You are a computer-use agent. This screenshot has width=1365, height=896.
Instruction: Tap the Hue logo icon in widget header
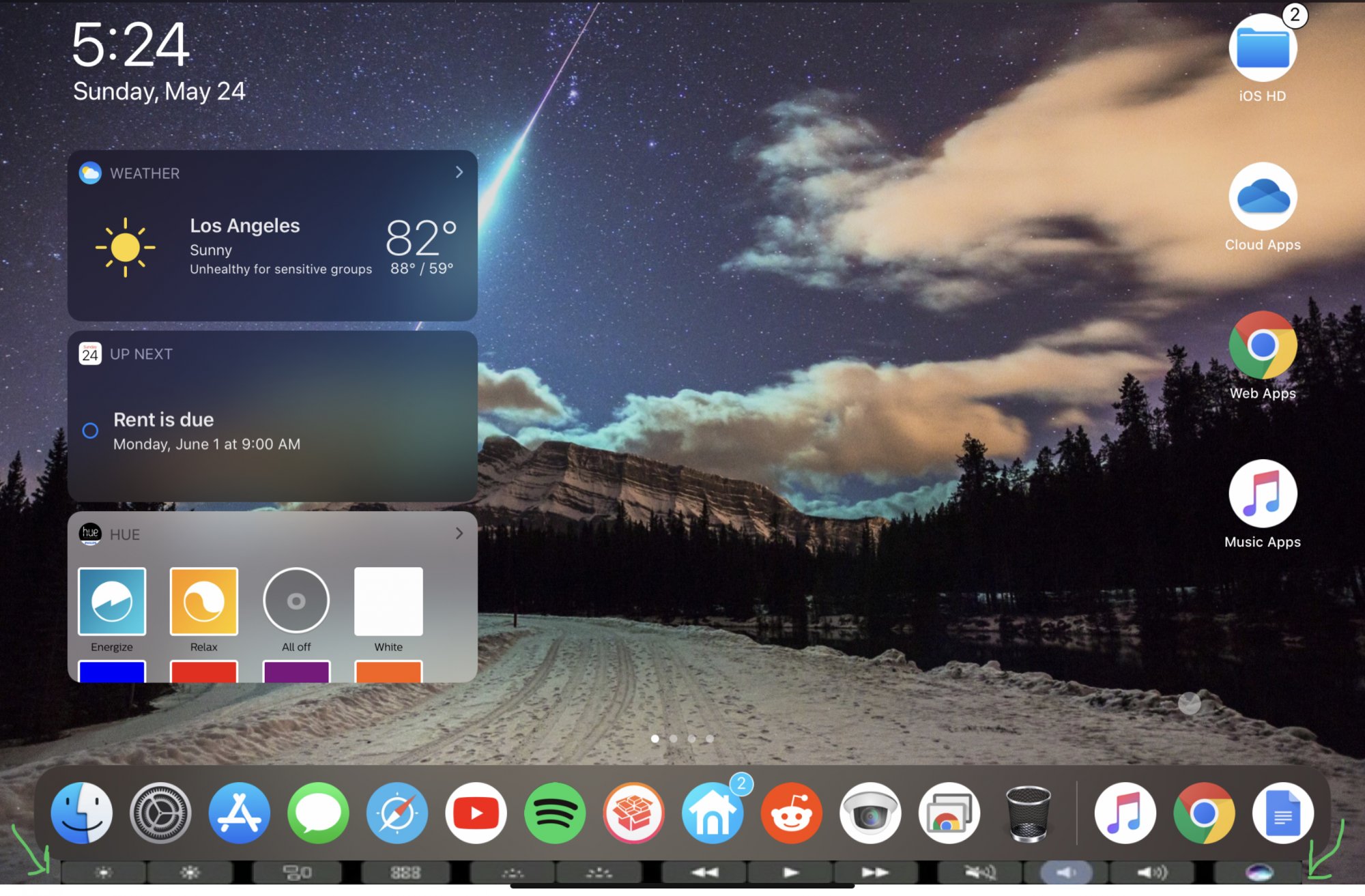90,534
